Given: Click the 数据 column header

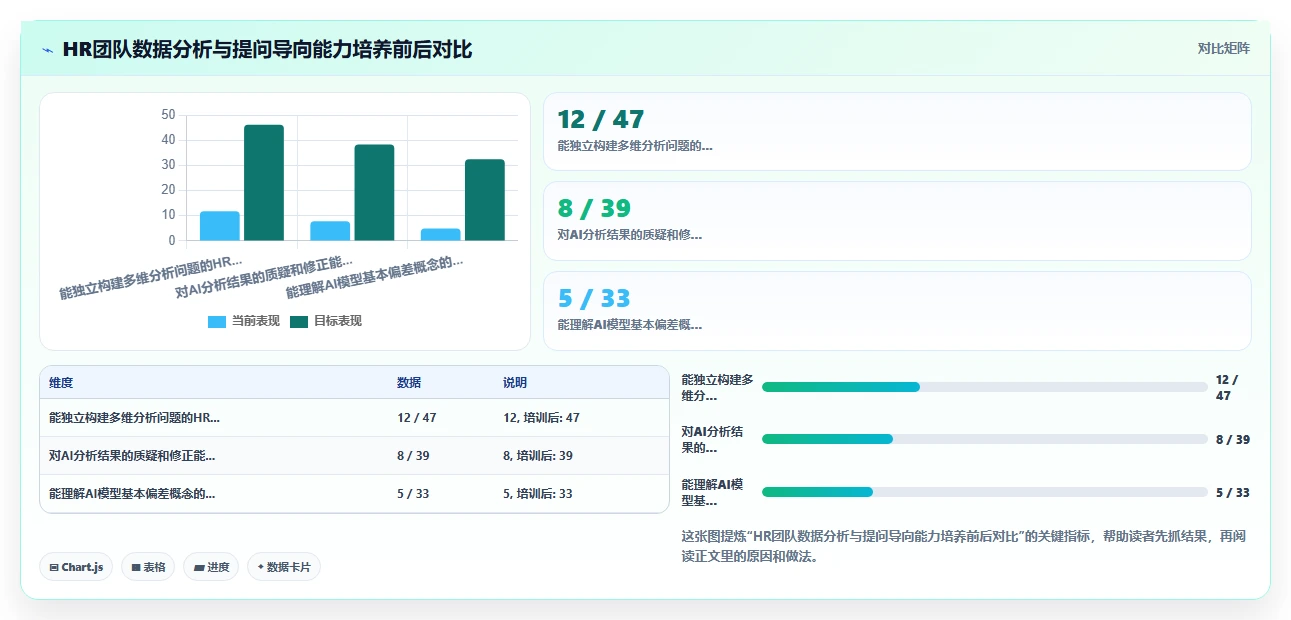Looking at the screenshot, I should (409, 383).
